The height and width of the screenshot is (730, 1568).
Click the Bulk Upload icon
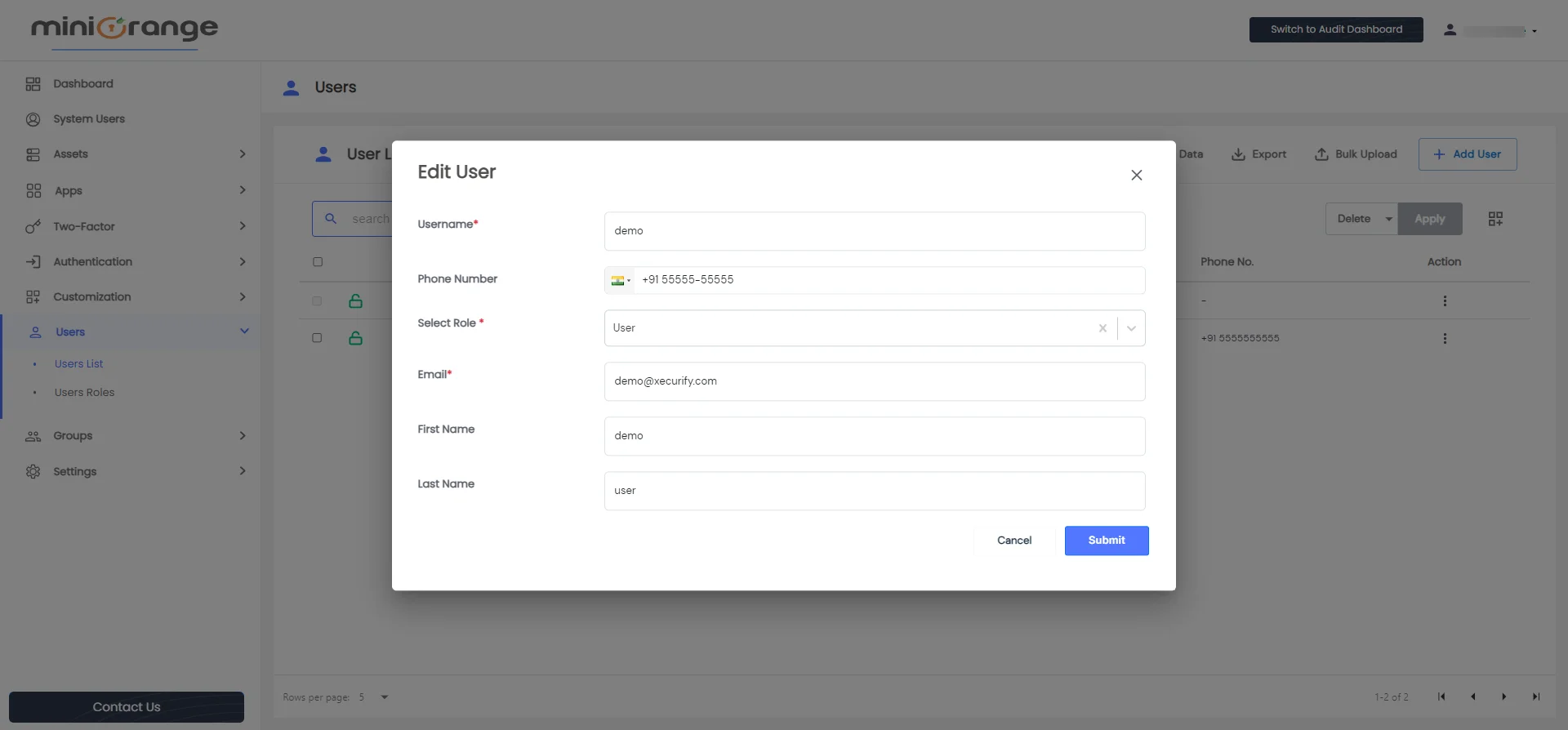[1321, 154]
